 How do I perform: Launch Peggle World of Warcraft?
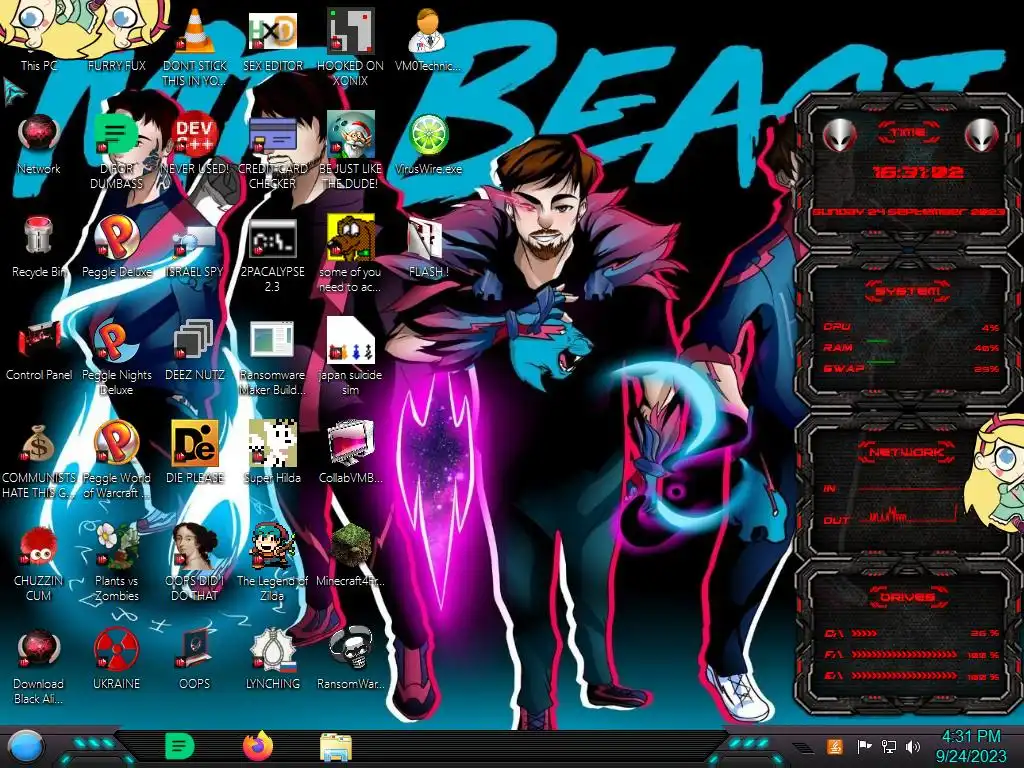[x=116, y=460]
